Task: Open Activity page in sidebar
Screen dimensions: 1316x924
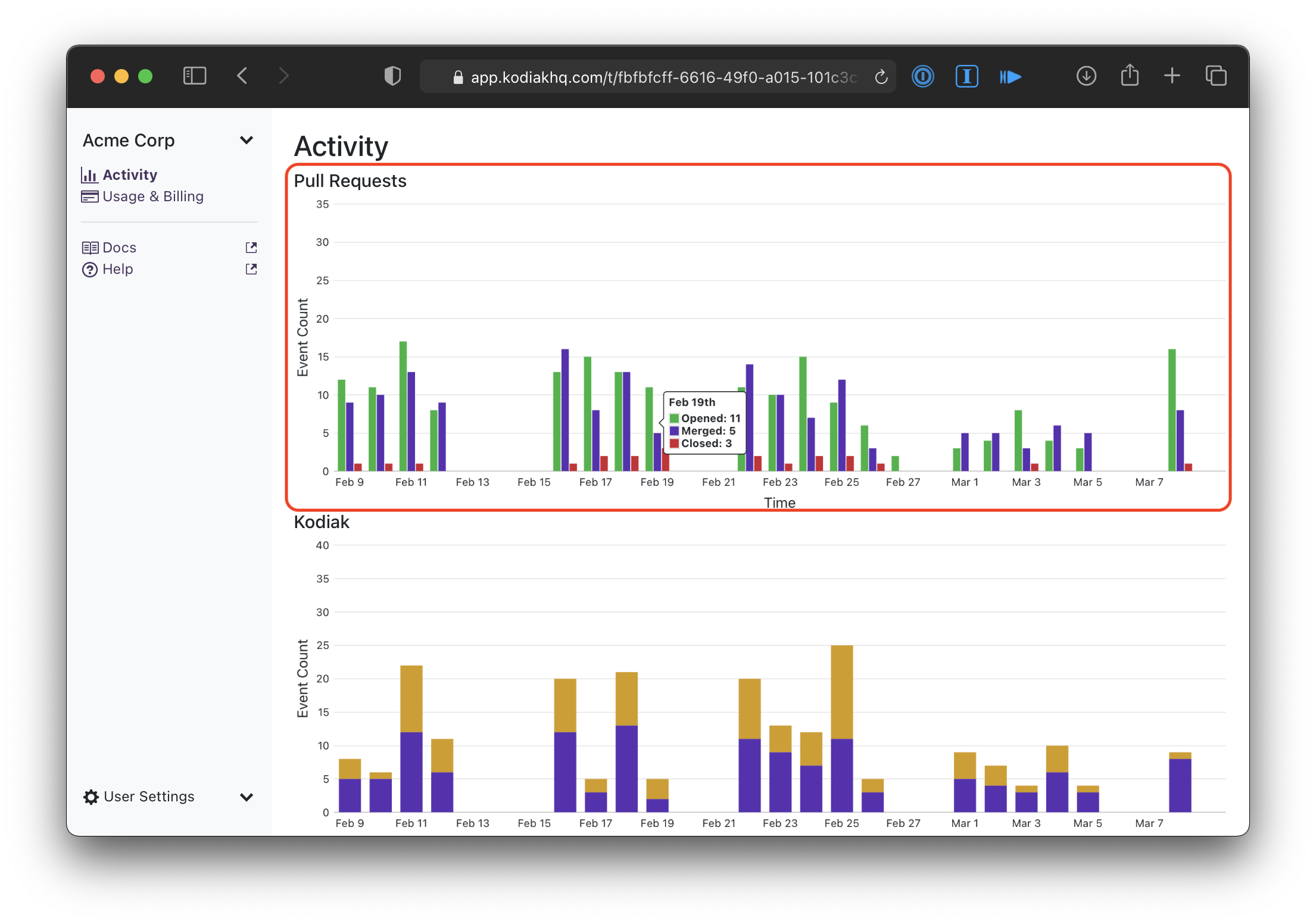Action: click(x=130, y=175)
